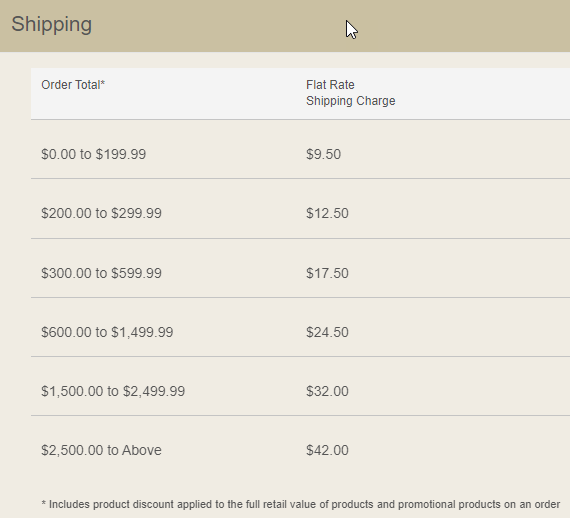Select the $600.00 to $1,499.99 range
Image resolution: width=570 pixels, height=518 pixels.
click(107, 332)
